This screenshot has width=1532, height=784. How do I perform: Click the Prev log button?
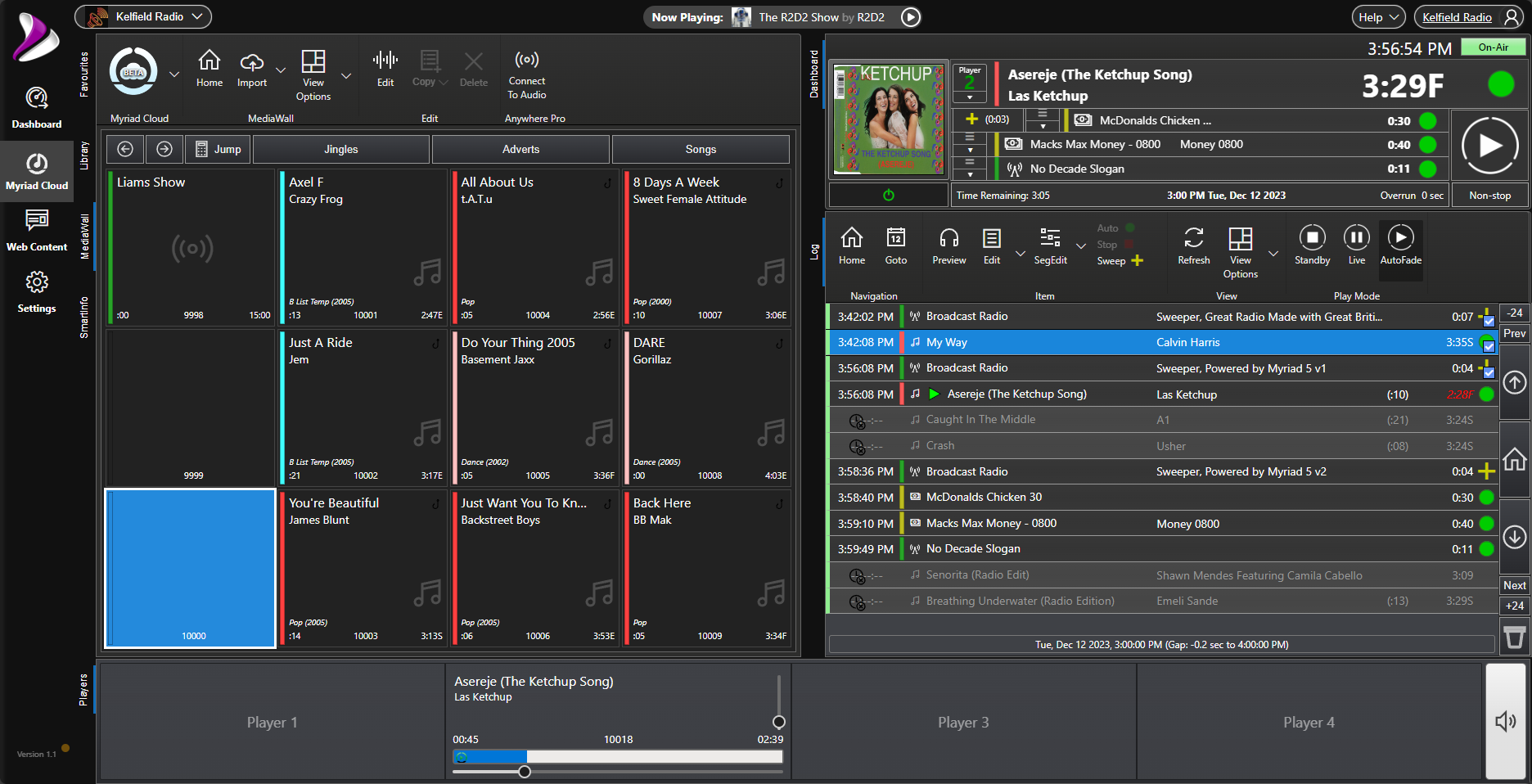[1515, 333]
